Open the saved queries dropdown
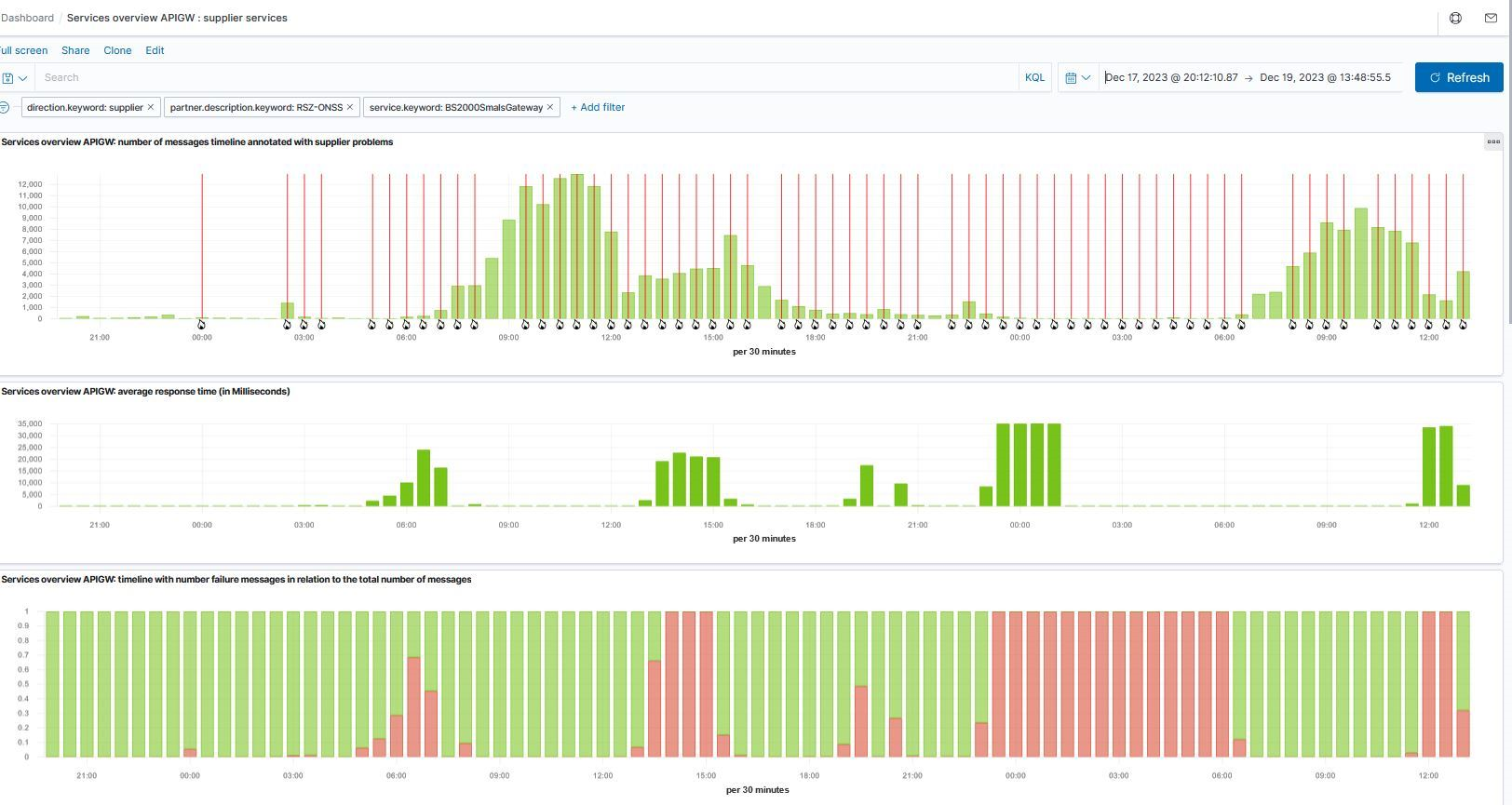 14,78
